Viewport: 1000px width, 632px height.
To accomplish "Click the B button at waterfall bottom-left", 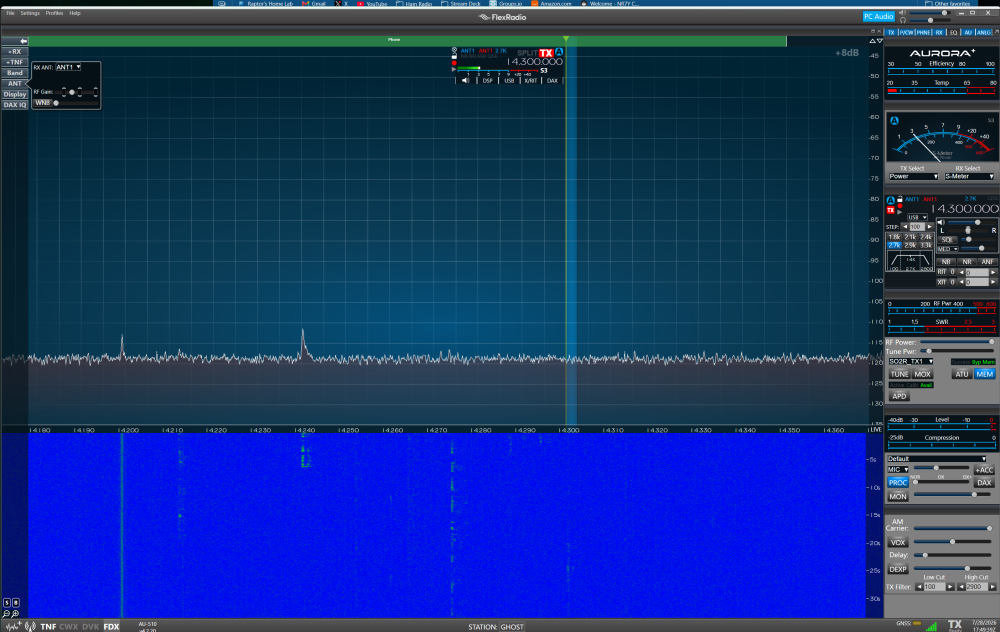I will point(15,603).
